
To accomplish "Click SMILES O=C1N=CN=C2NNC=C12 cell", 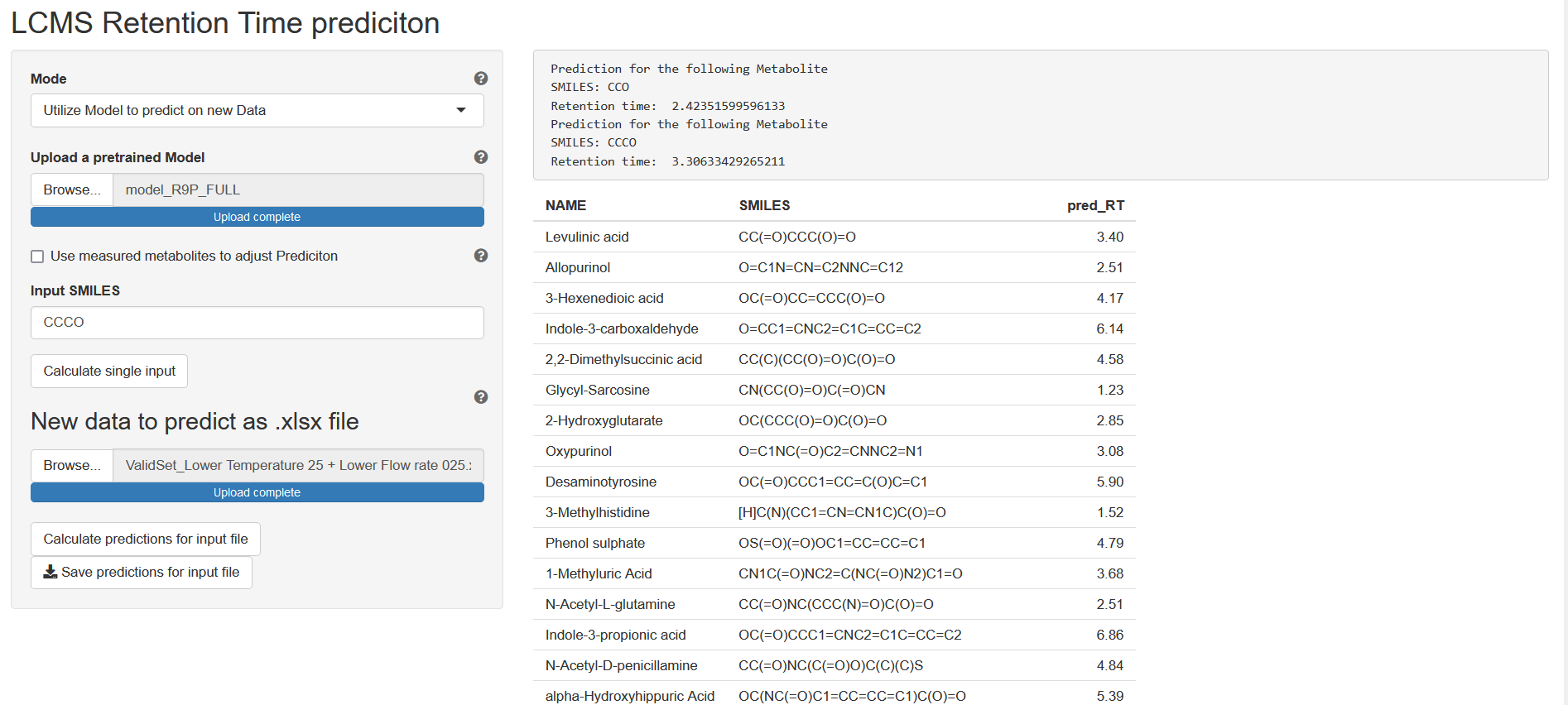I will [x=820, y=267].
